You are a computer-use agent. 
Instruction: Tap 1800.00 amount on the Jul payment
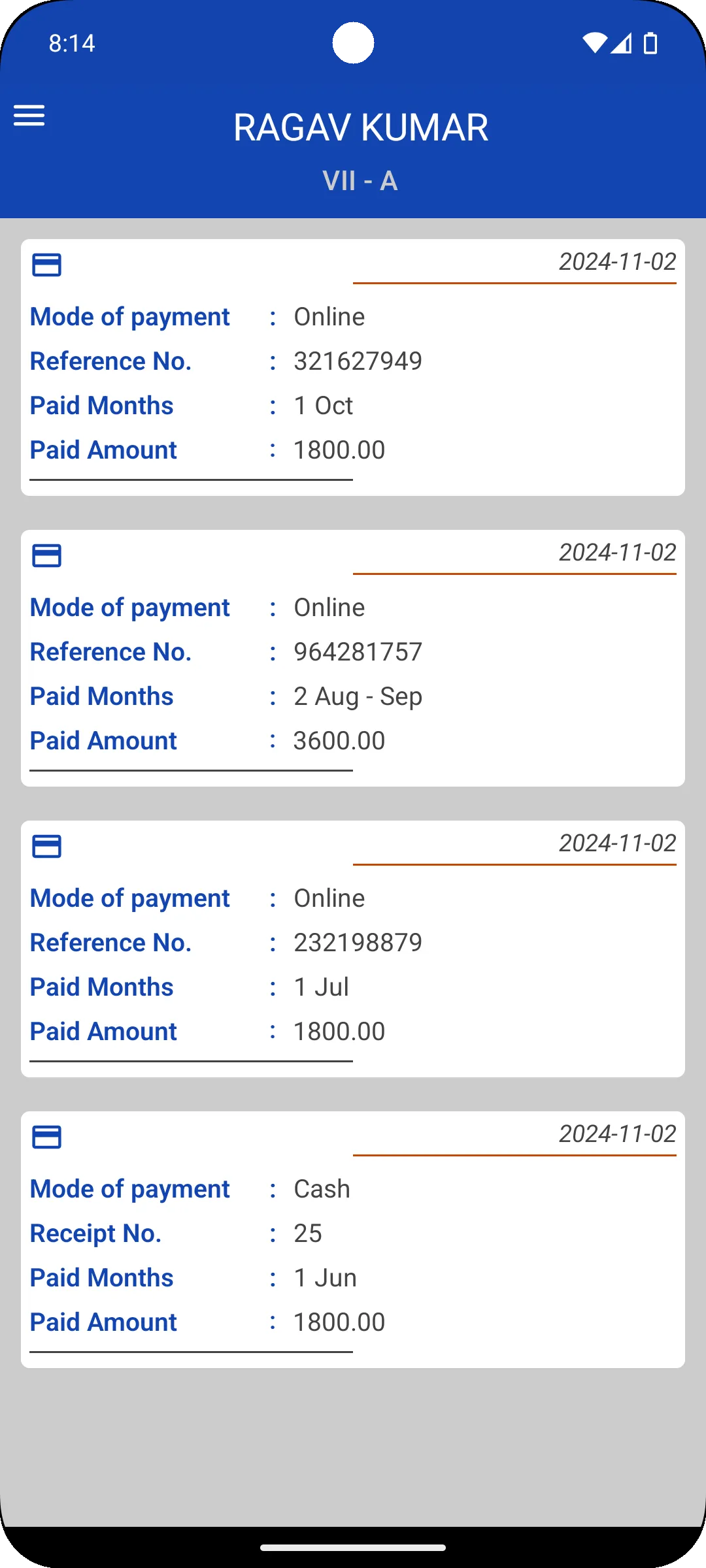coord(339,1032)
